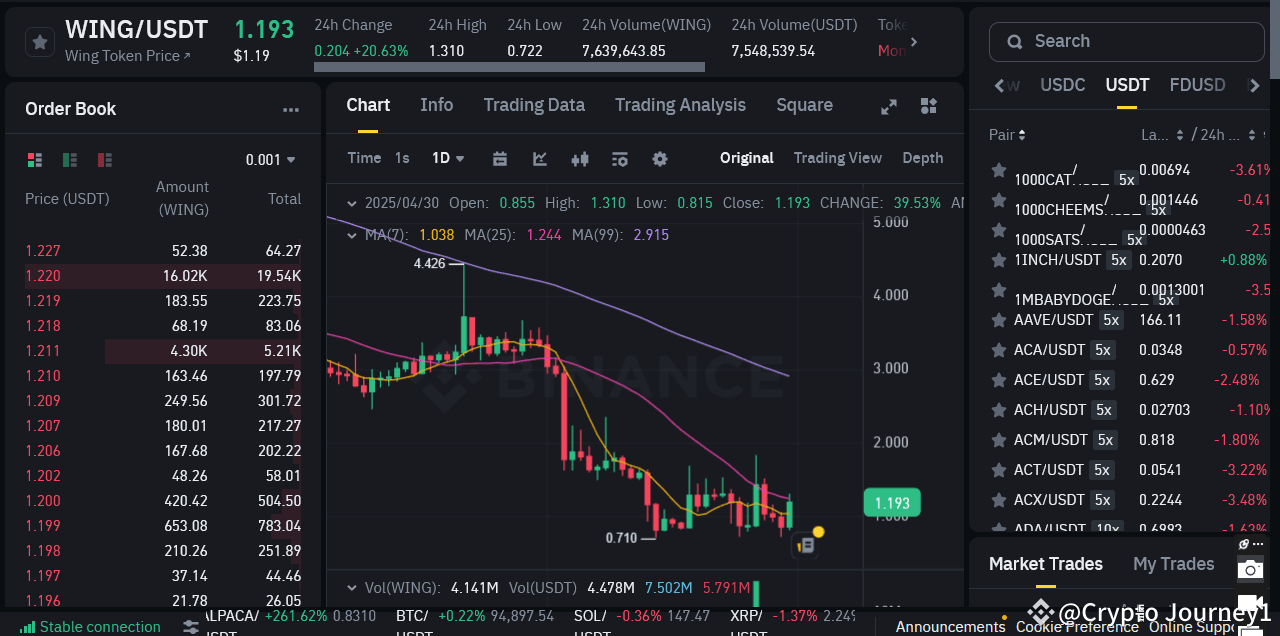Collapse the MA indicator row chevron

(x=352, y=234)
